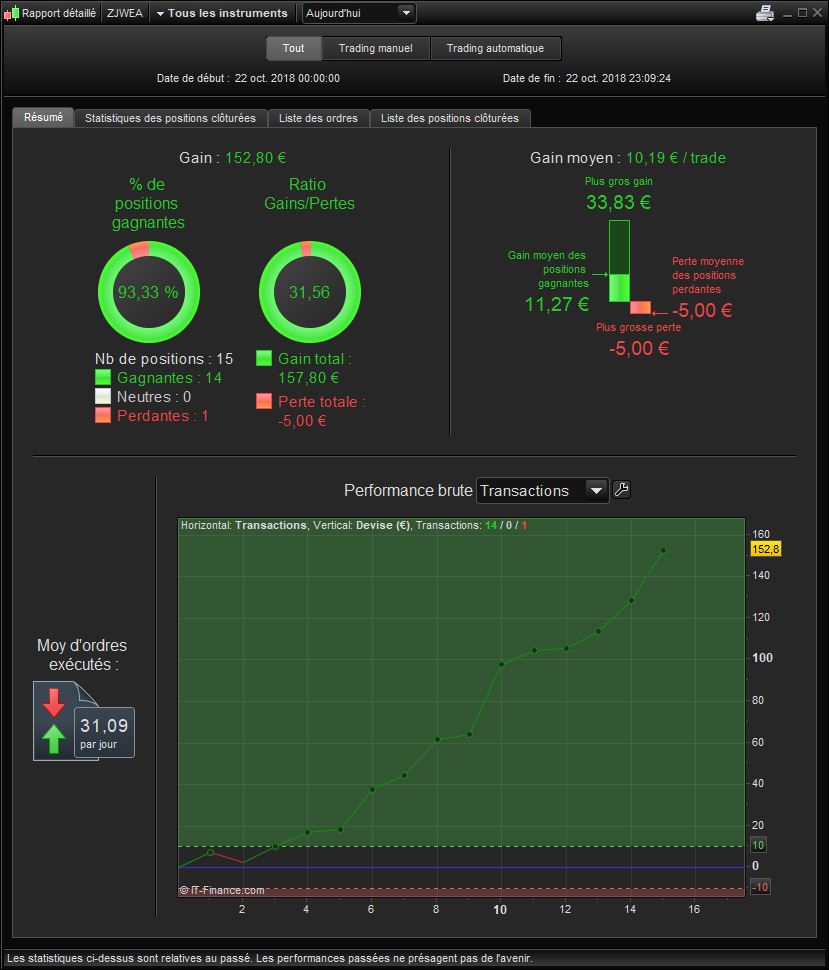Select the Tout trading filter
This screenshot has height=970, width=829.
pos(293,49)
